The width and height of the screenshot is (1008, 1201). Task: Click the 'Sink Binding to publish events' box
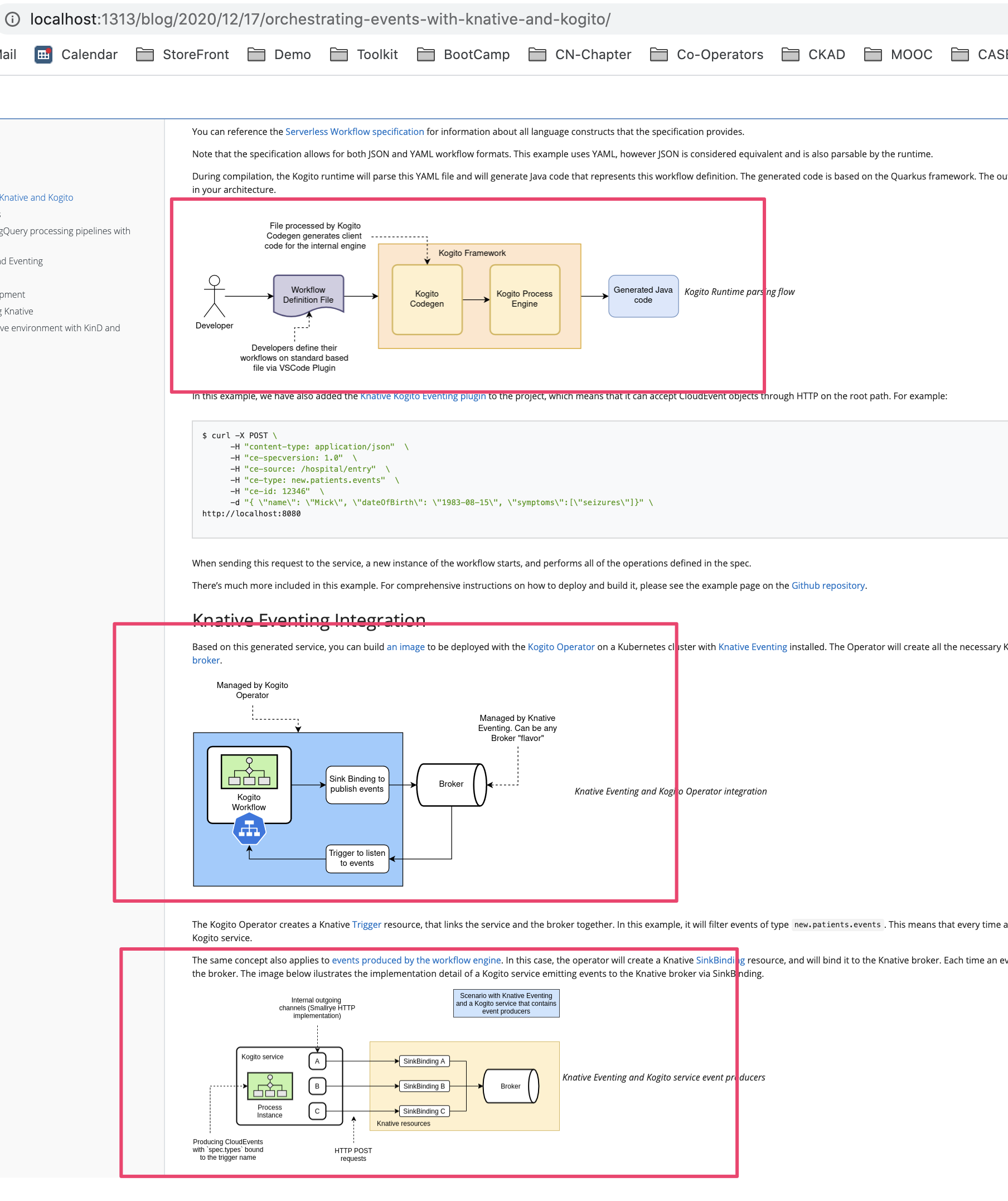pos(357,784)
